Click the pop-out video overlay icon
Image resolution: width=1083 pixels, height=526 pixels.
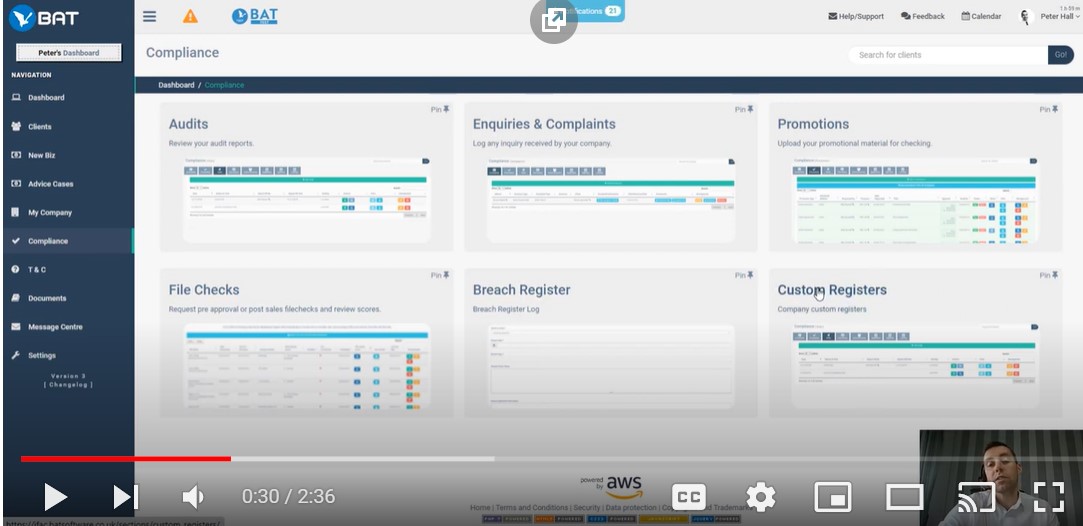(x=554, y=21)
